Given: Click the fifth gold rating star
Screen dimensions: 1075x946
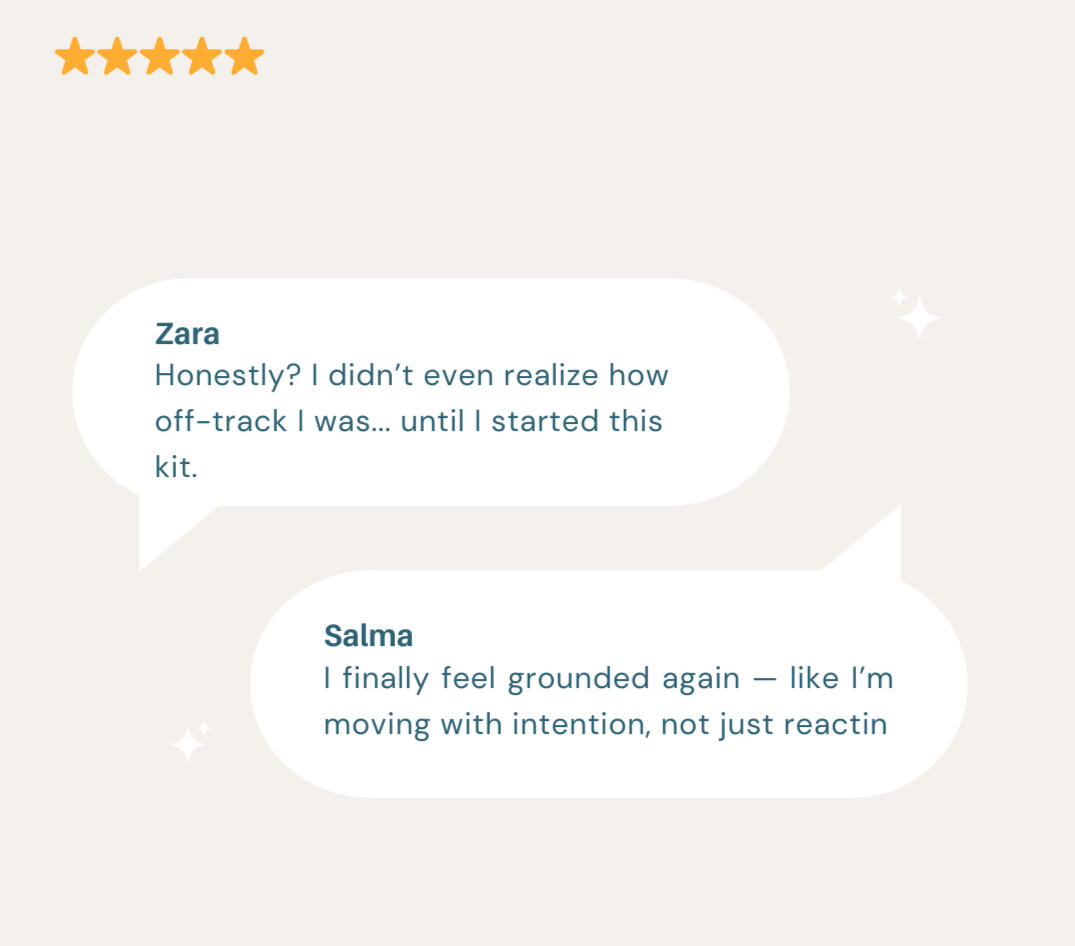Looking at the screenshot, I should tap(243, 57).
